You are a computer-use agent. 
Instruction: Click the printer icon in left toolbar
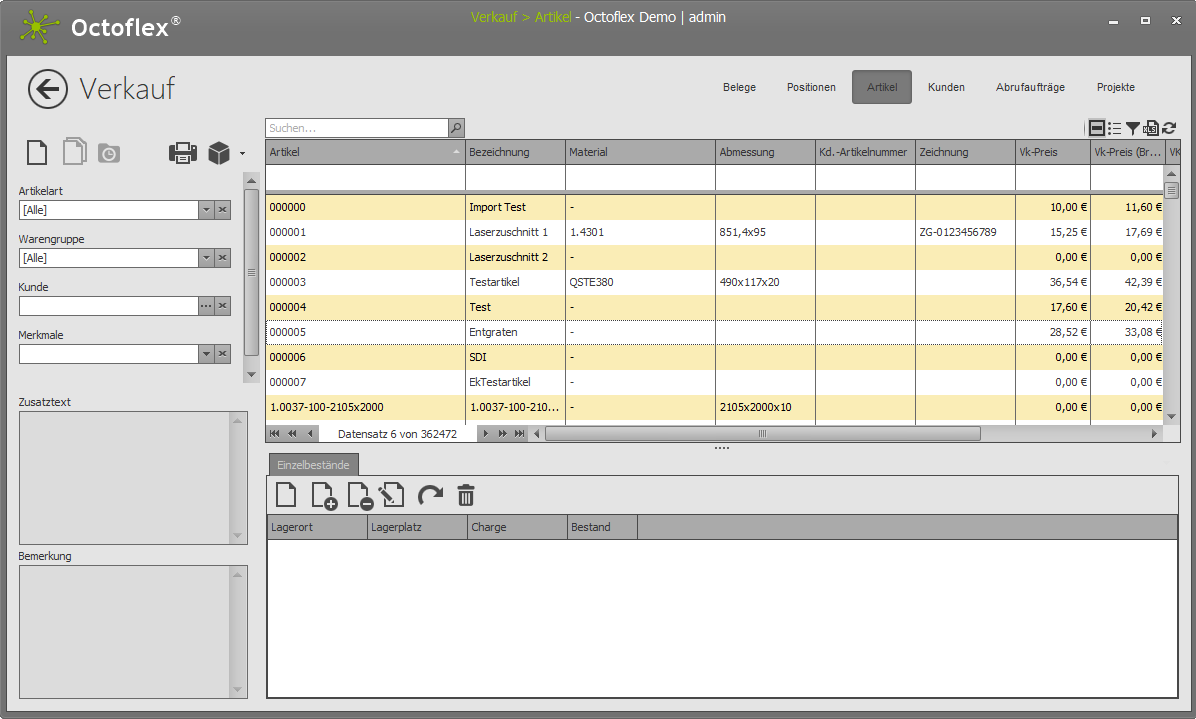pos(183,153)
